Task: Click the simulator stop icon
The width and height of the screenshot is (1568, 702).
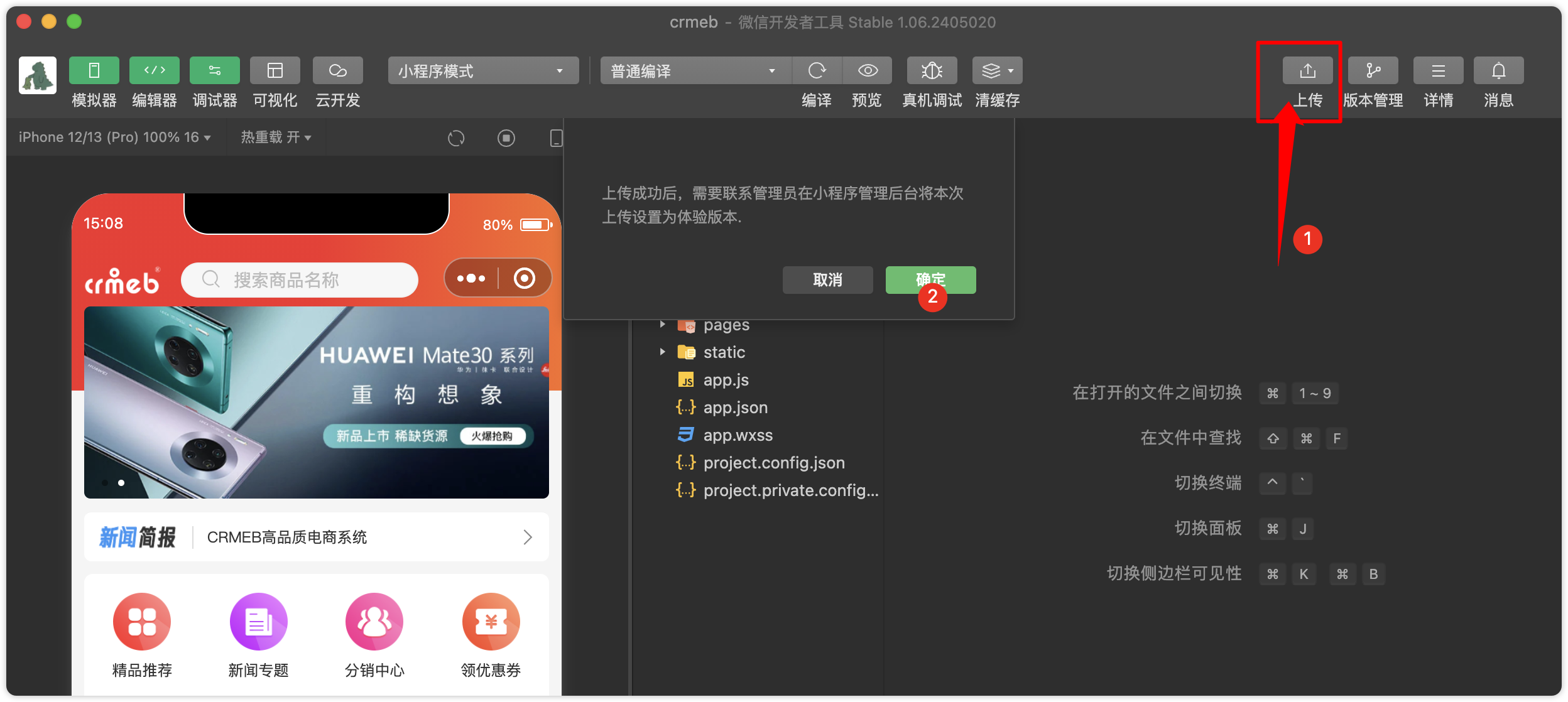Action: tap(506, 138)
